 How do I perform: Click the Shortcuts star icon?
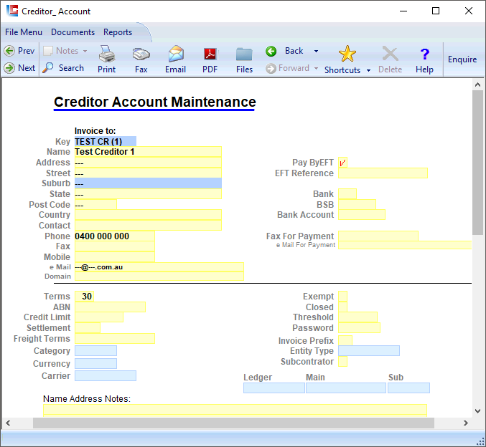(347, 54)
